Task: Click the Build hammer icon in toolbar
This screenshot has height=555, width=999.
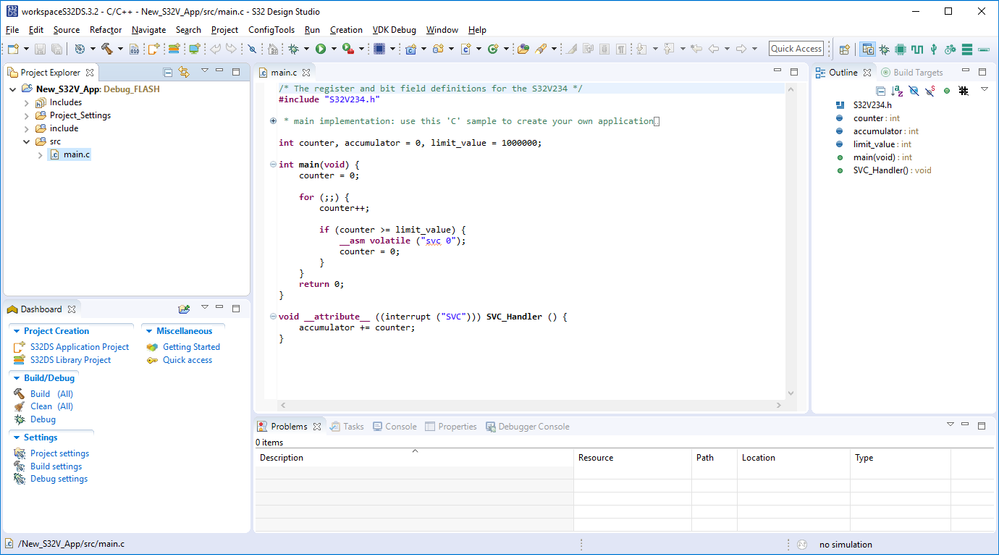Action: [105, 48]
